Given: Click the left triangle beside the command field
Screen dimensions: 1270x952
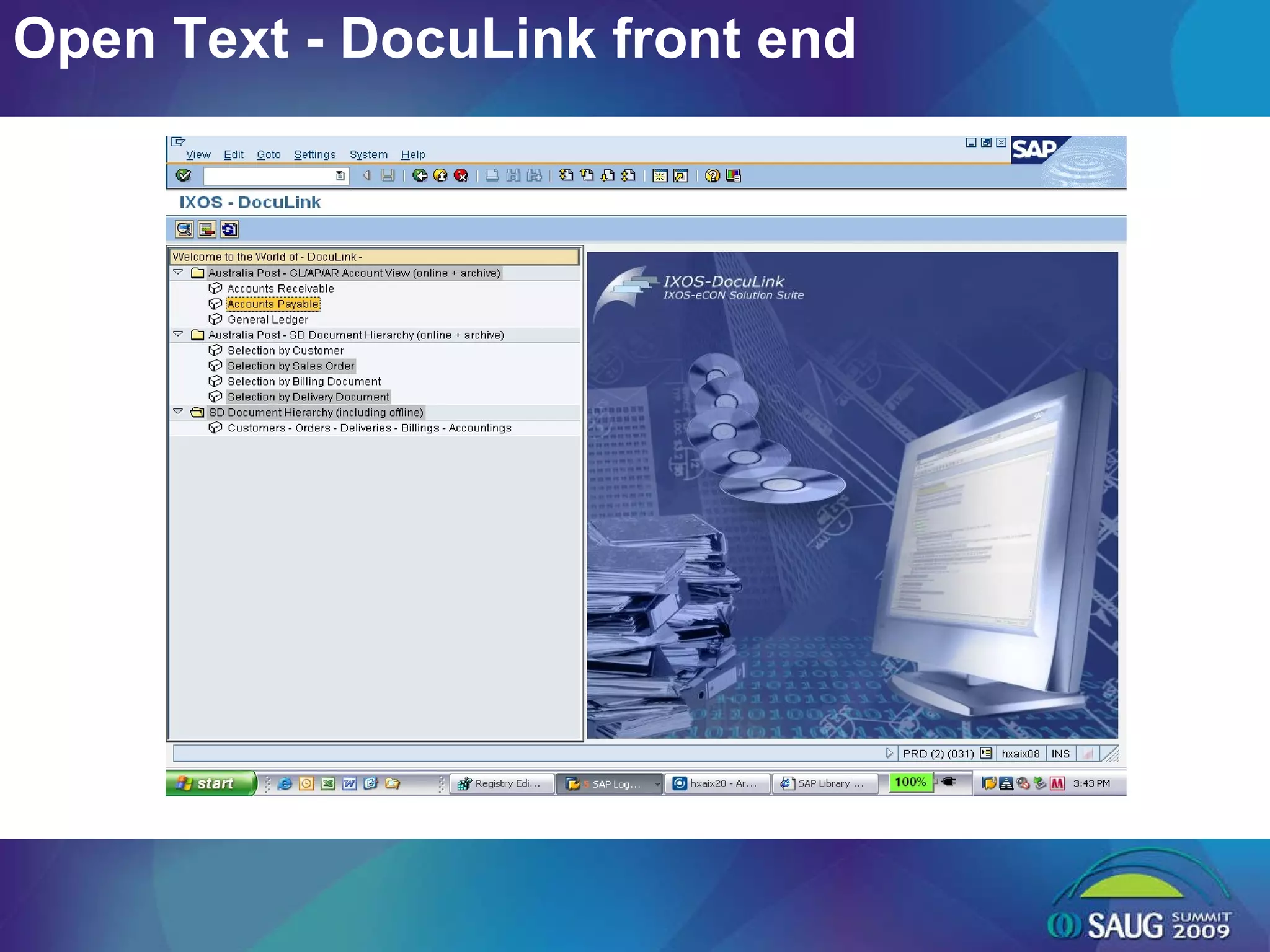Looking at the screenshot, I should [366, 175].
